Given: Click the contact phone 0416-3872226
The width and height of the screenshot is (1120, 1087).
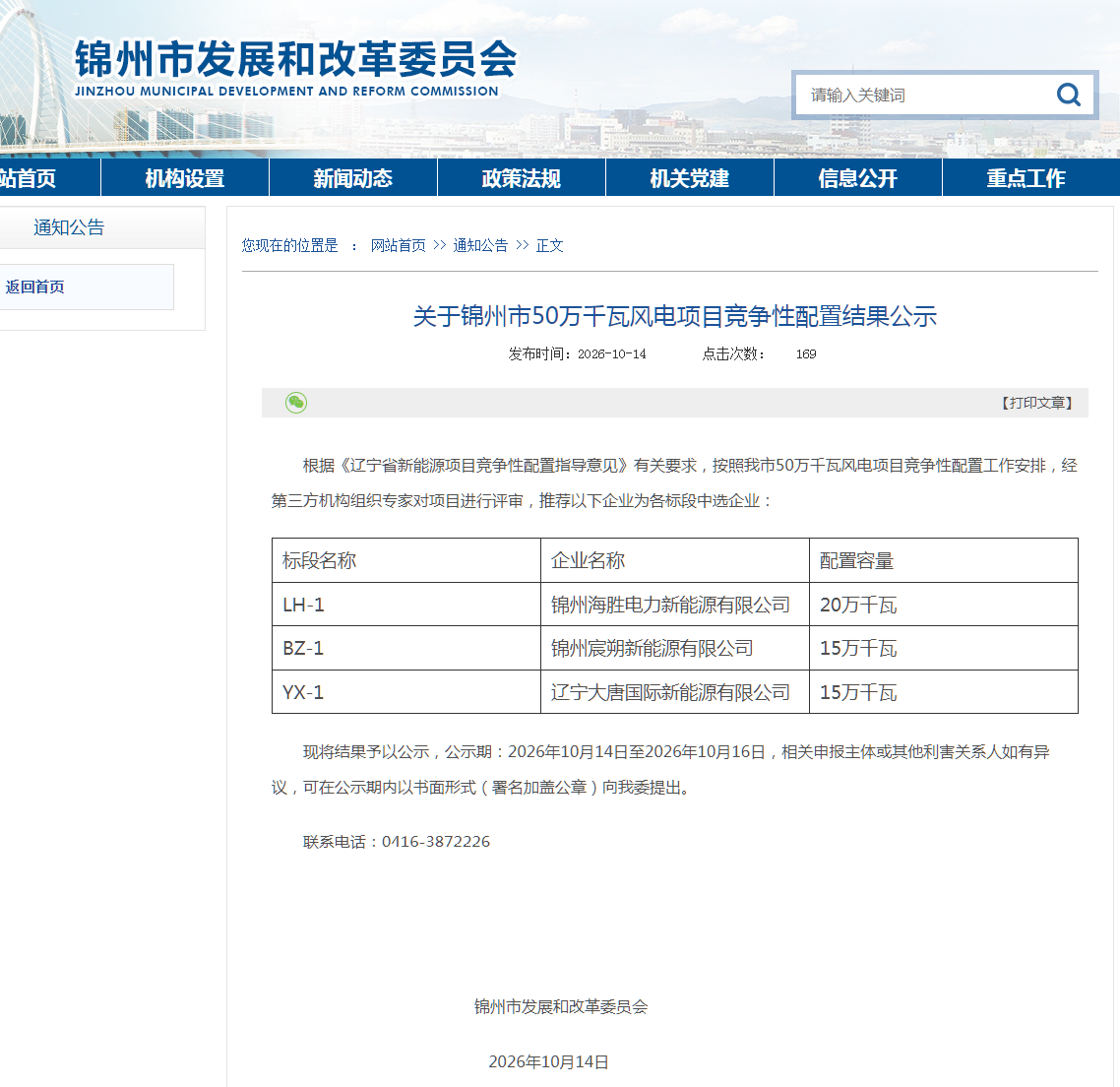Looking at the screenshot, I should (x=436, y=841).
